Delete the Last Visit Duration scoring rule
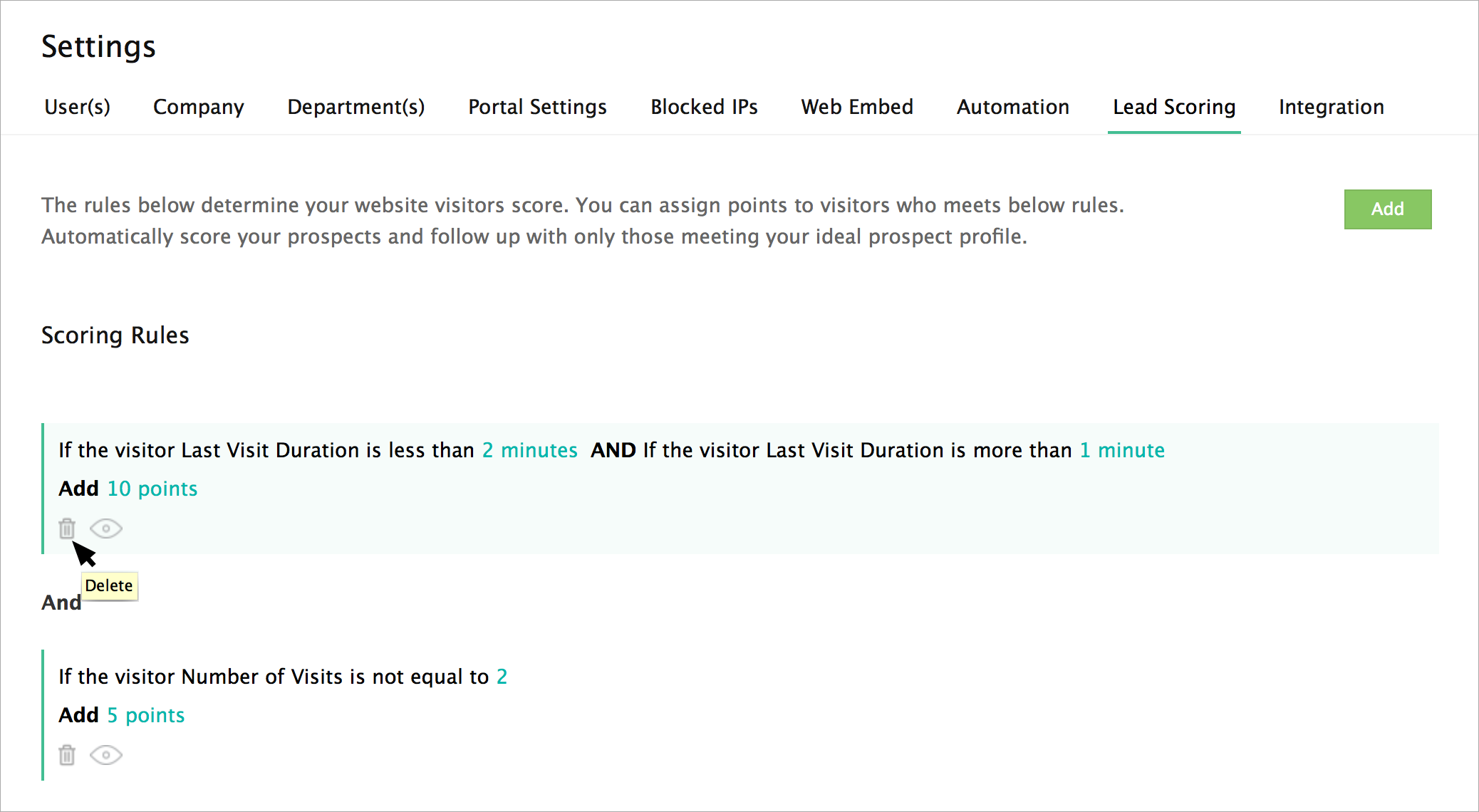 (x=67, y=529)
